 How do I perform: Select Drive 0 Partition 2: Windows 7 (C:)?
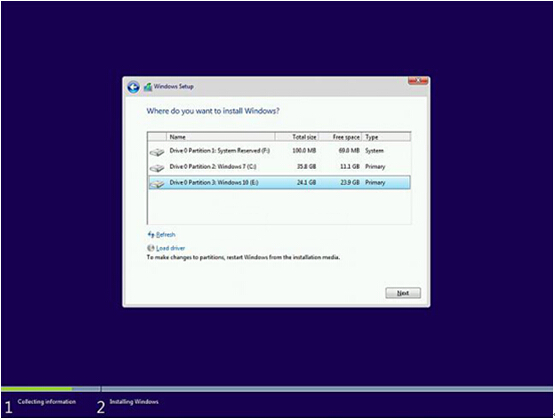tap(279, 167)
